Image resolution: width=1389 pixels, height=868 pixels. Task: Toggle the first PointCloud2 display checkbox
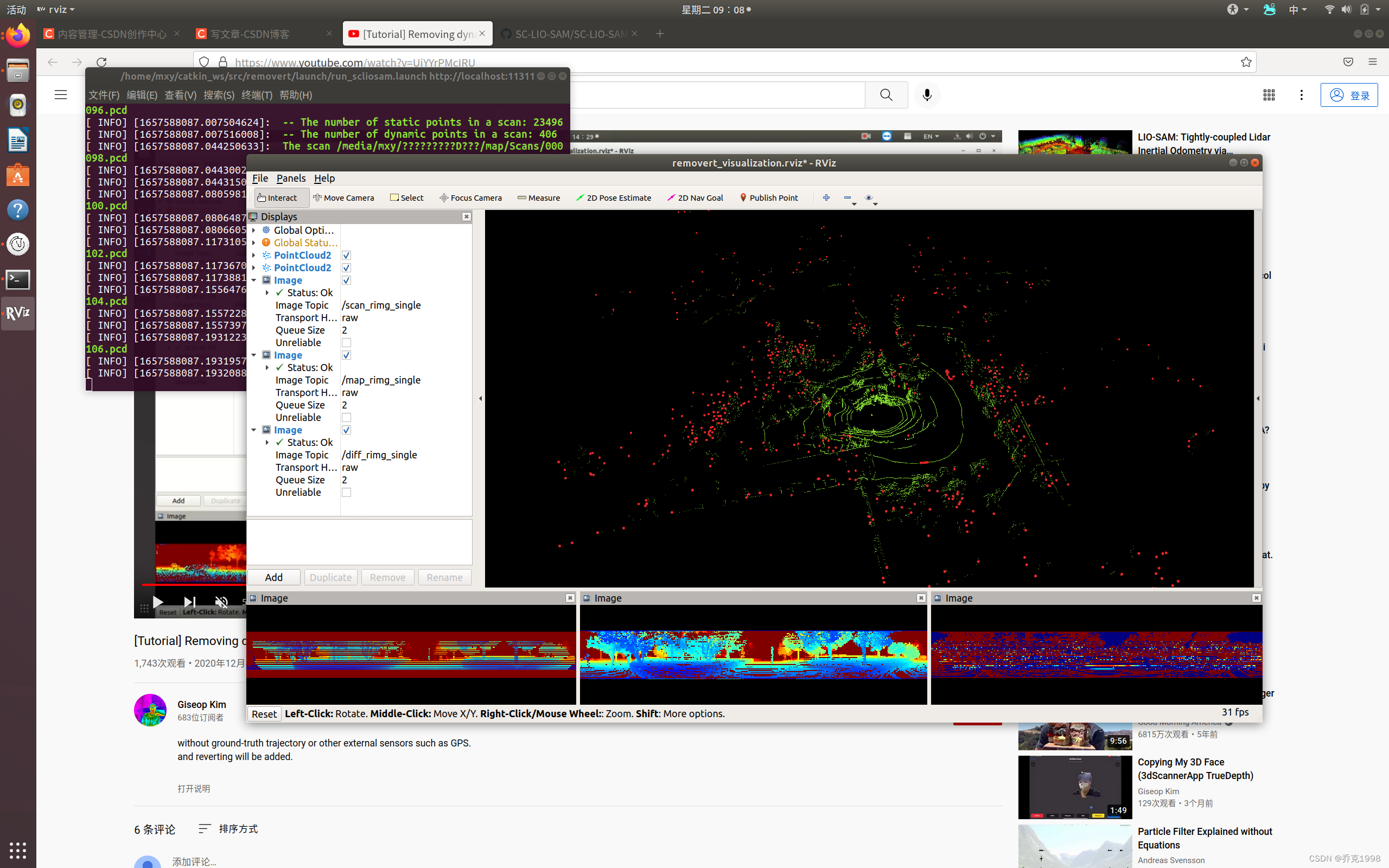coord(346,256)
